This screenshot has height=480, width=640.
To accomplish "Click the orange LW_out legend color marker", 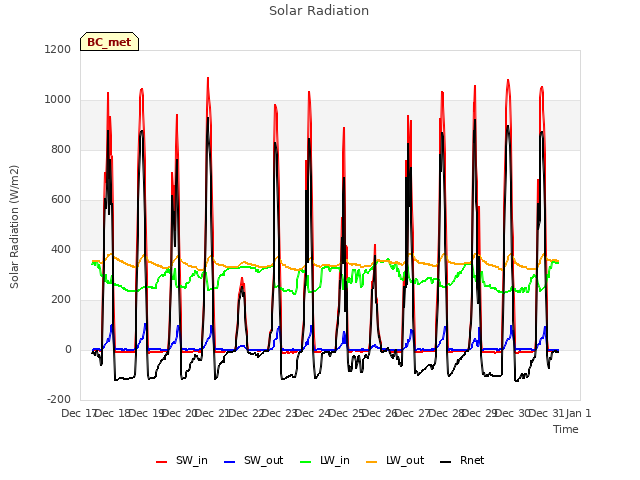I will click(x=371, y=462).
